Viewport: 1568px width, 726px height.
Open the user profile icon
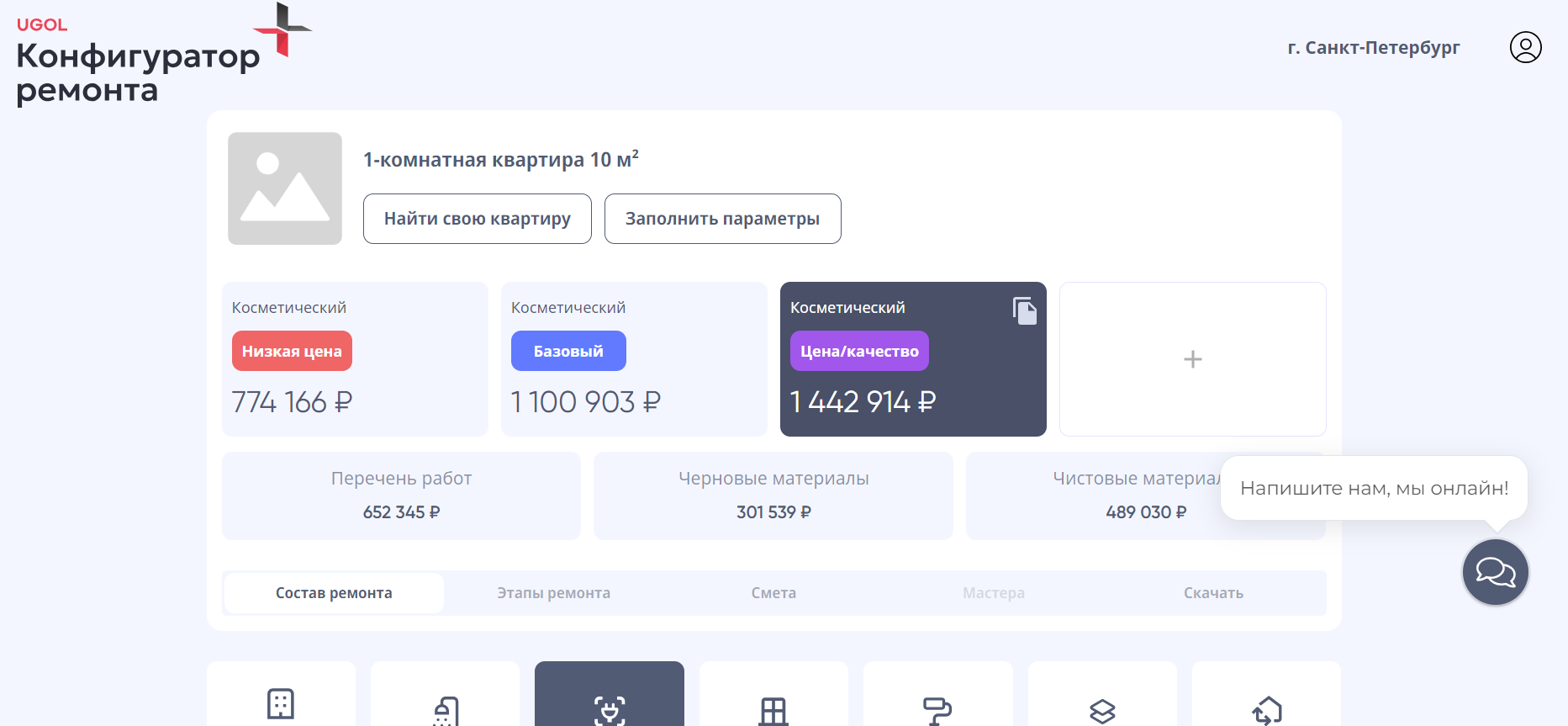point(1525,47)
